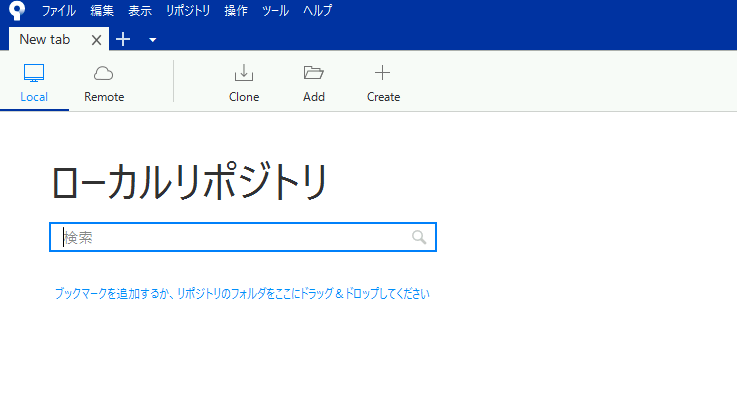
Task: Expand the tab list dropdown arrow
Action: tap(152, 40)
